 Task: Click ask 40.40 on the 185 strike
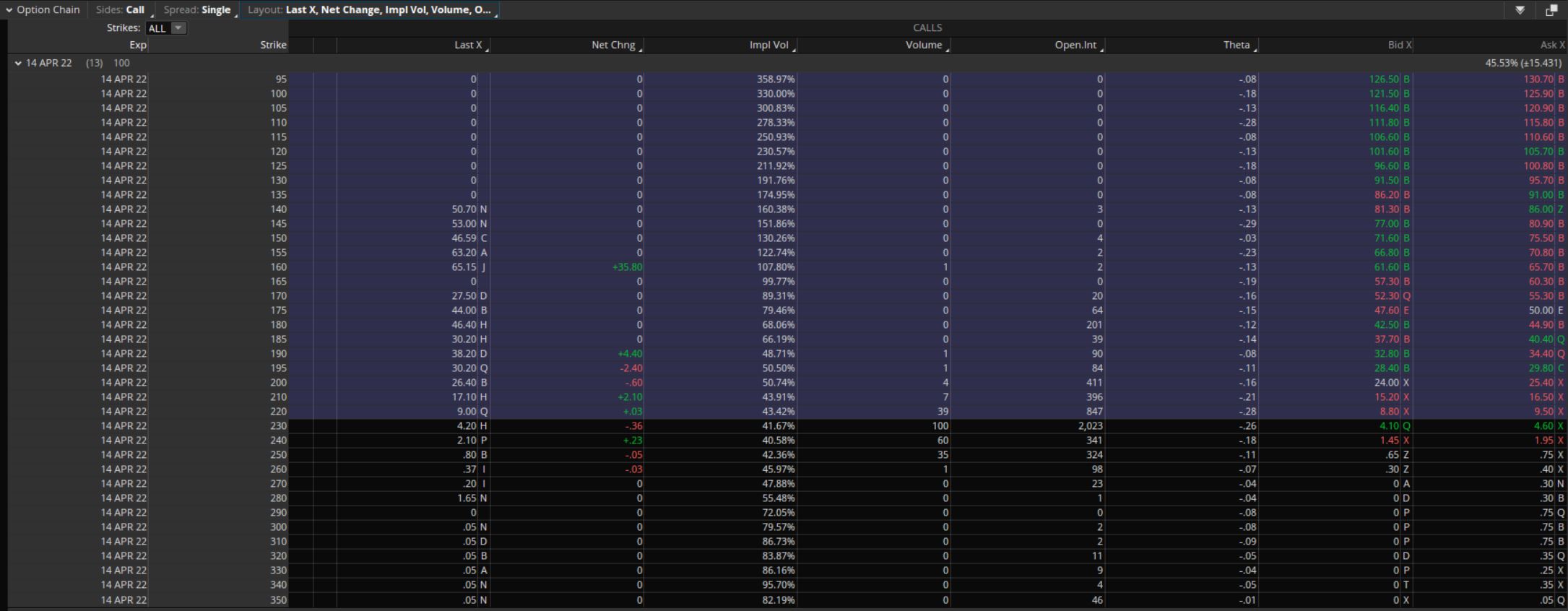1541,339
